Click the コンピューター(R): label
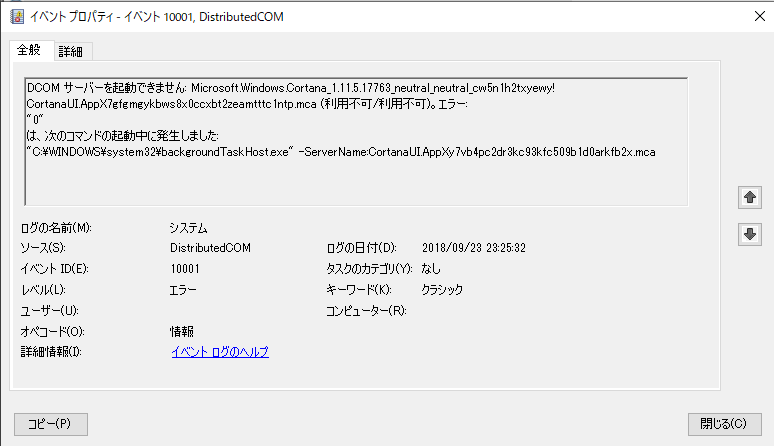The image size is (774, 446). [366, 311]
